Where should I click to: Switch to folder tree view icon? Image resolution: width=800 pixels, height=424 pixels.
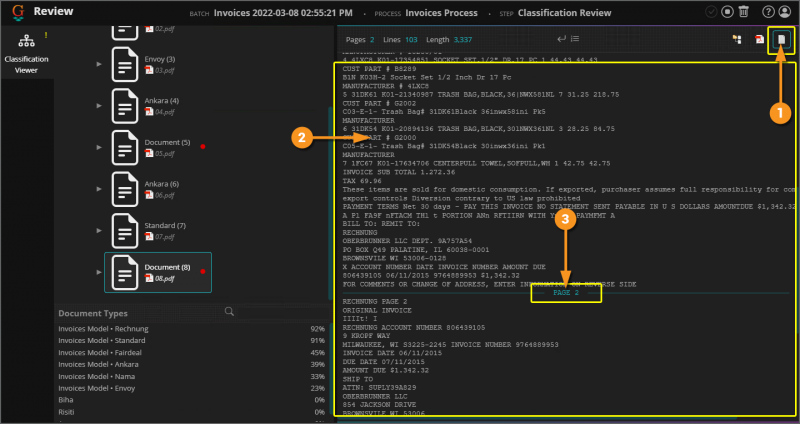click(737, 39)
